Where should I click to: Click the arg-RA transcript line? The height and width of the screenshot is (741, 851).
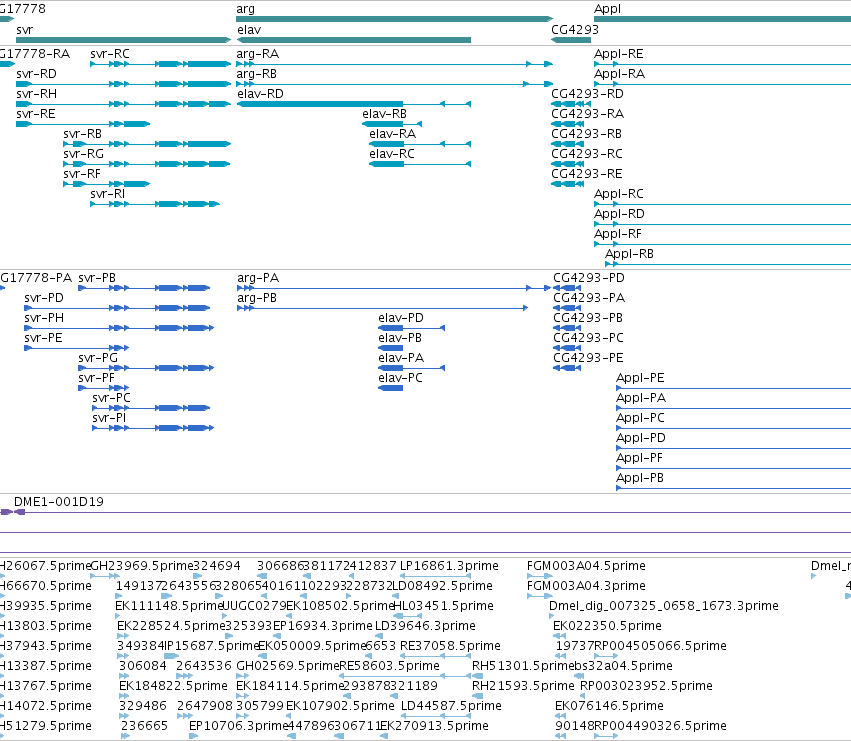(x=395, y=64)
